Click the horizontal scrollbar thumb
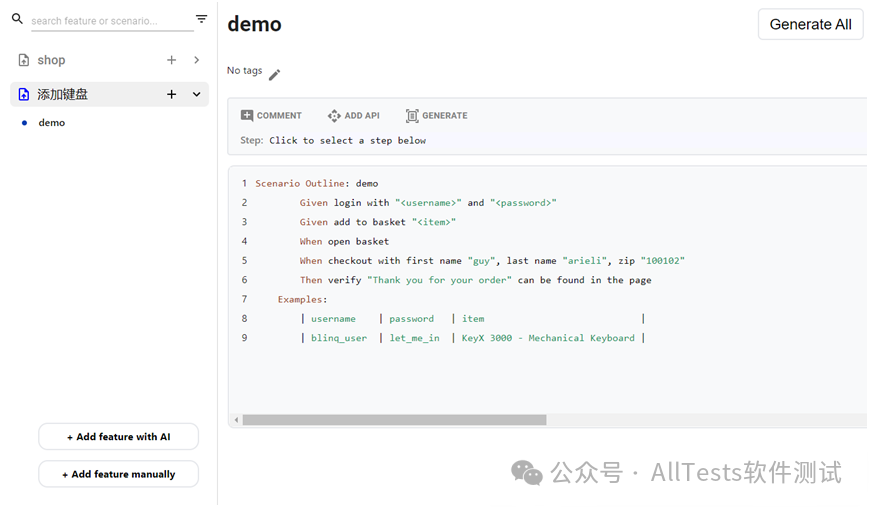Viewport: 869px width, 507px height. [x=395, y=420]
